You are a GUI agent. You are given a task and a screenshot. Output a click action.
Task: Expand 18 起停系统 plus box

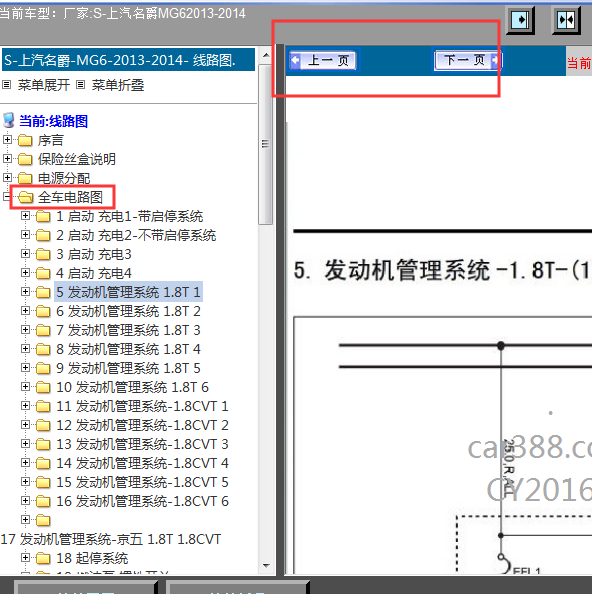coord(25,558)
